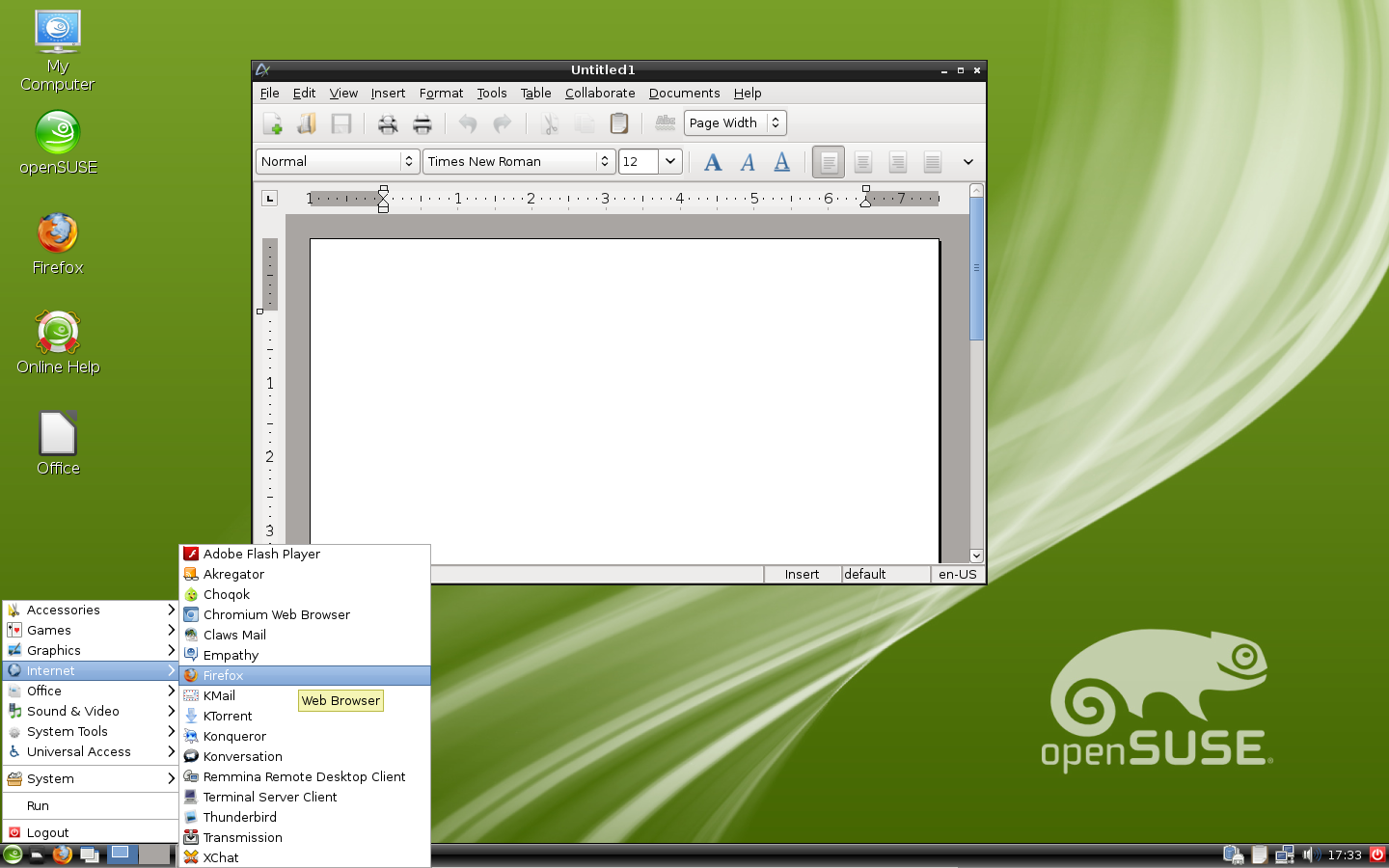
Task: Toggle Italic formatting button
Action: 748,162
